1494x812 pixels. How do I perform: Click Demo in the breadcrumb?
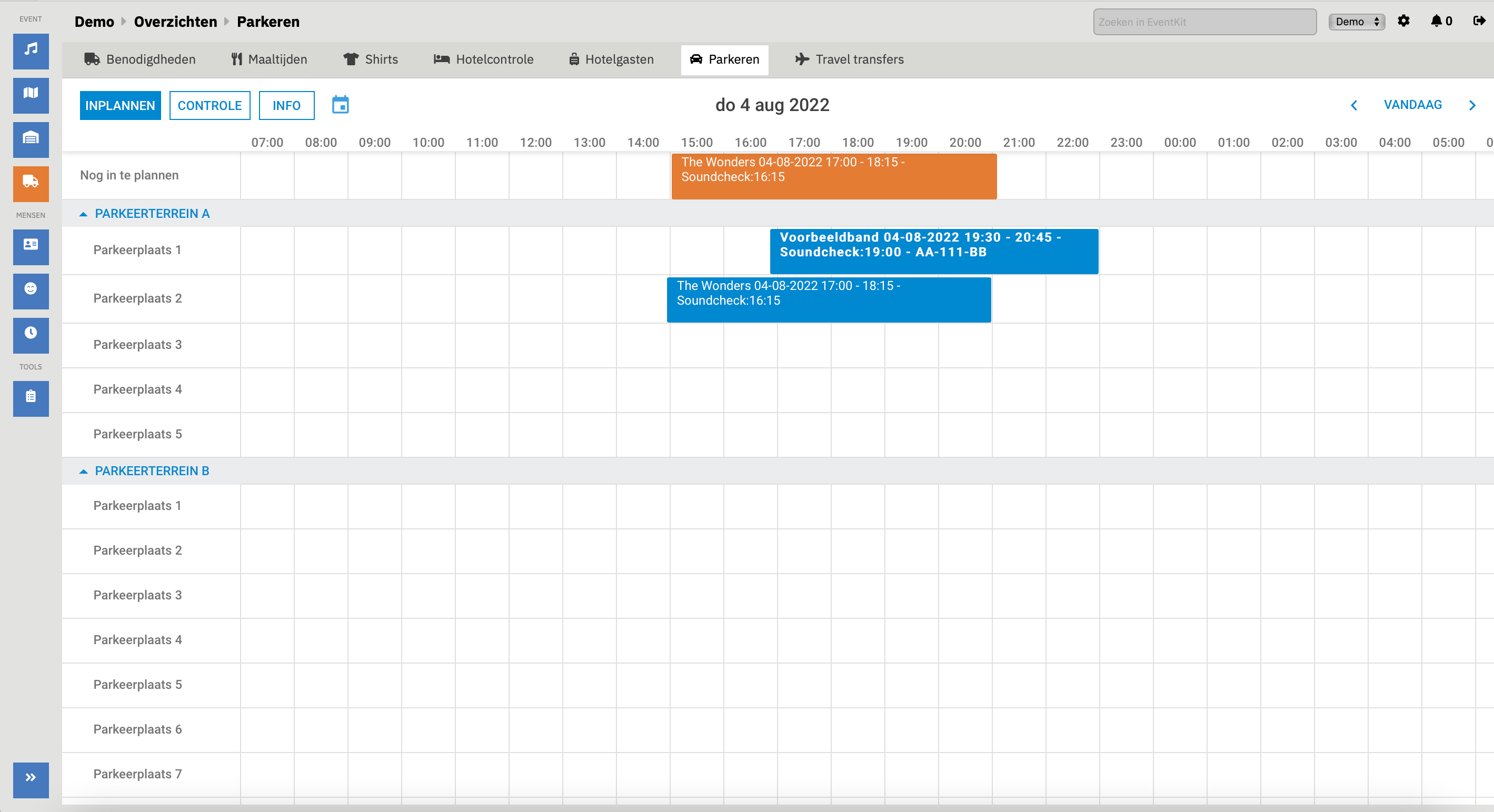(x=94, y=22)
